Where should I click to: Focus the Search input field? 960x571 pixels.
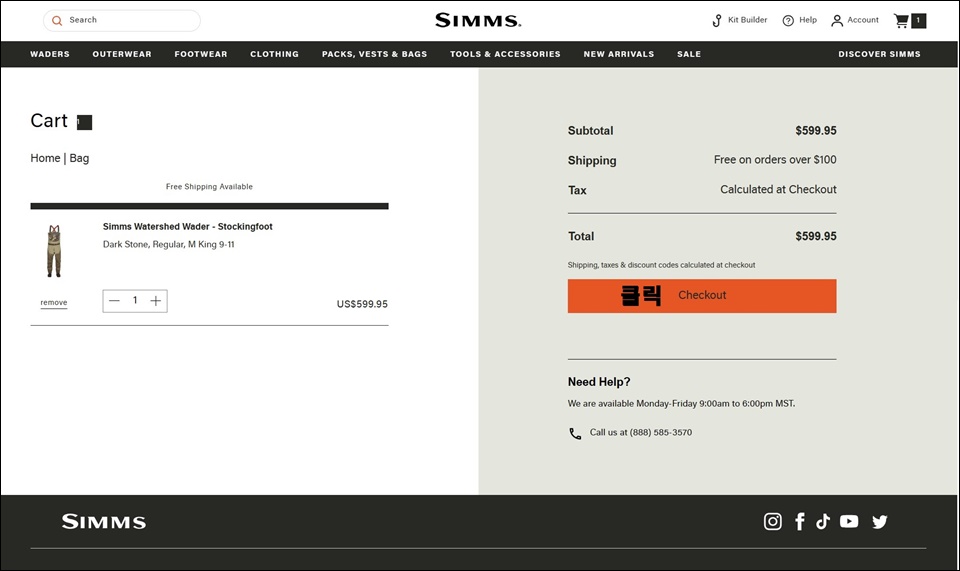[x=122, y=20]
